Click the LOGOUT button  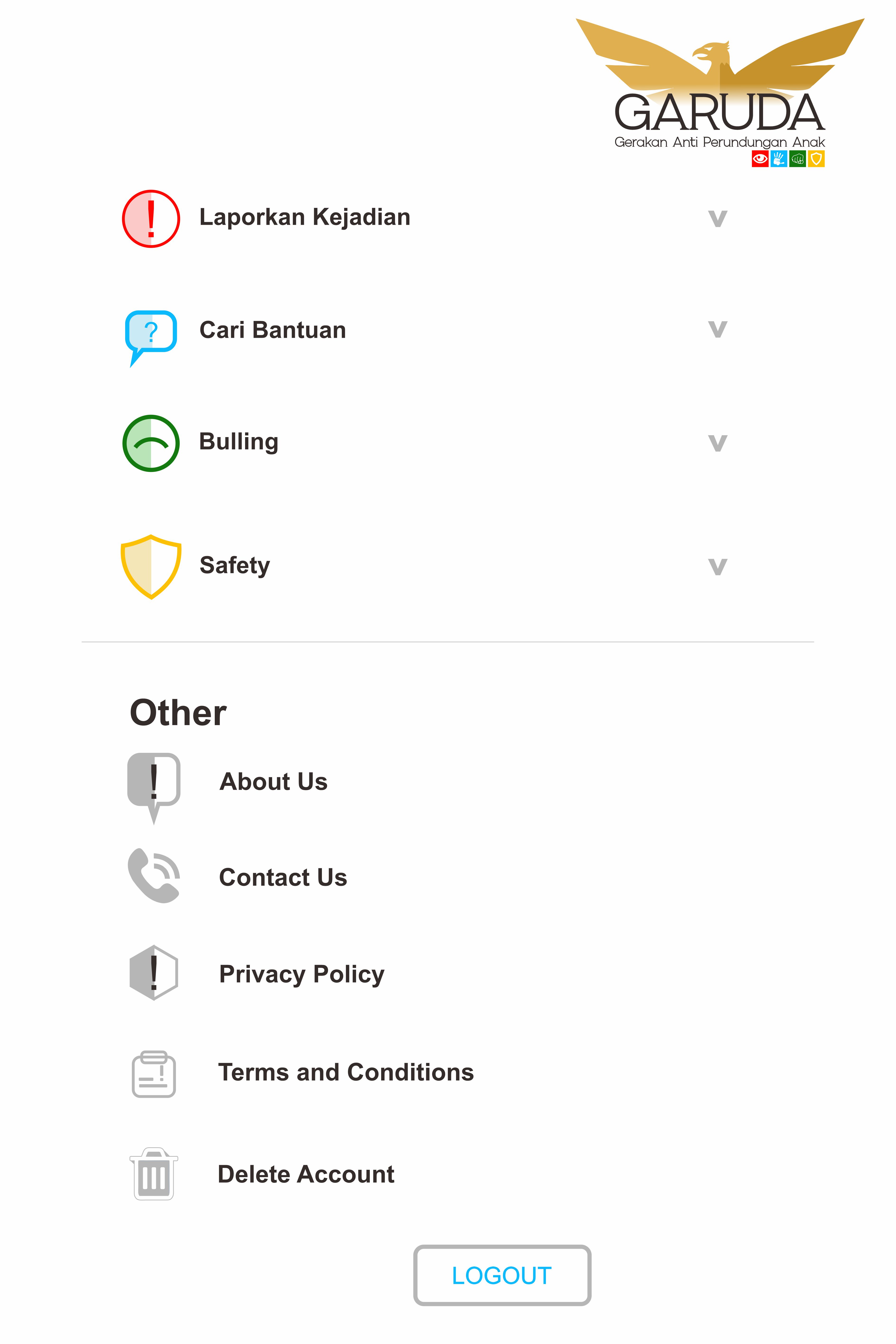[502, 1275]
